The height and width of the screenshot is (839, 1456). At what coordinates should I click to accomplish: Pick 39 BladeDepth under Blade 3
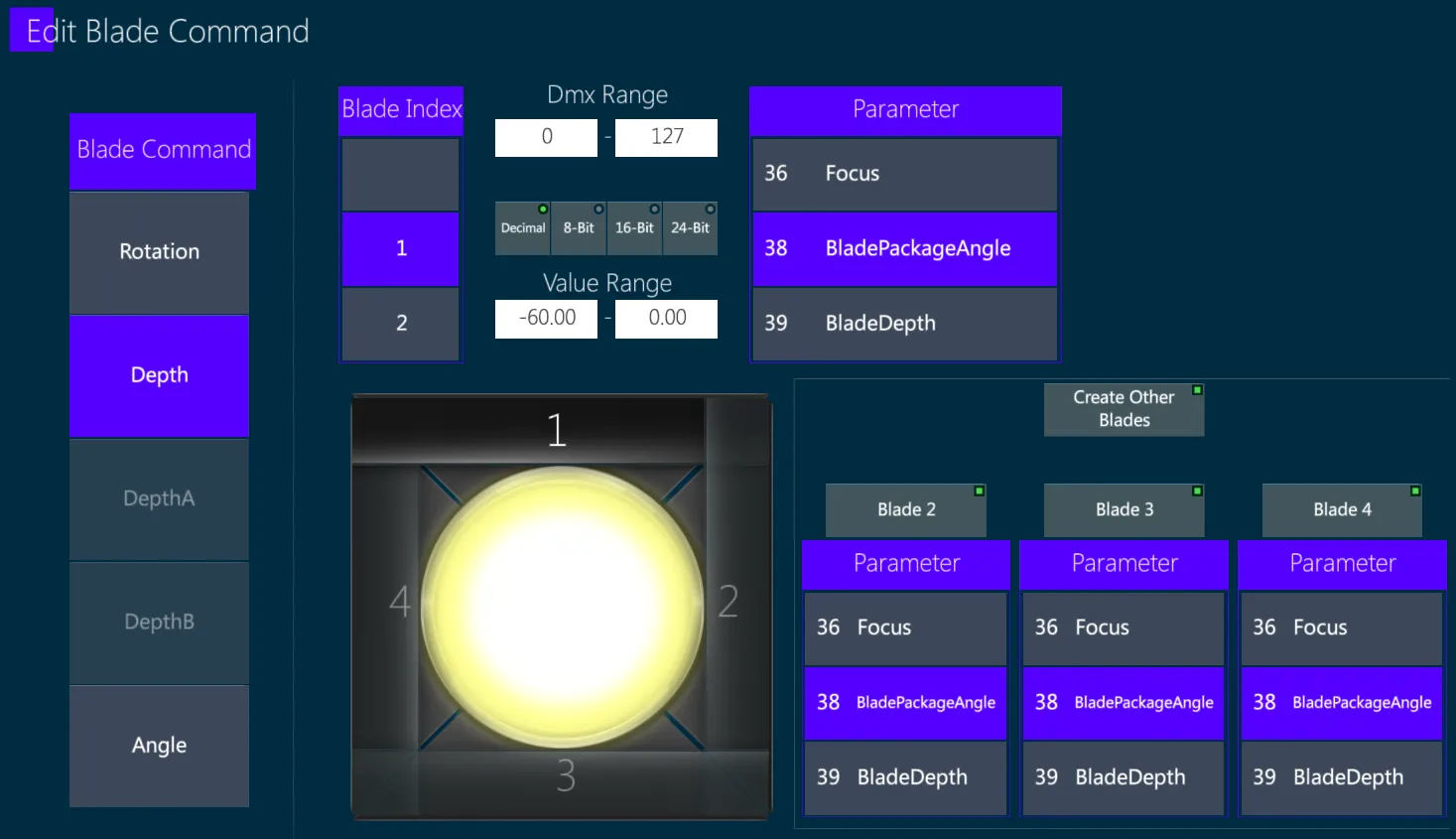click(1124, 777)
